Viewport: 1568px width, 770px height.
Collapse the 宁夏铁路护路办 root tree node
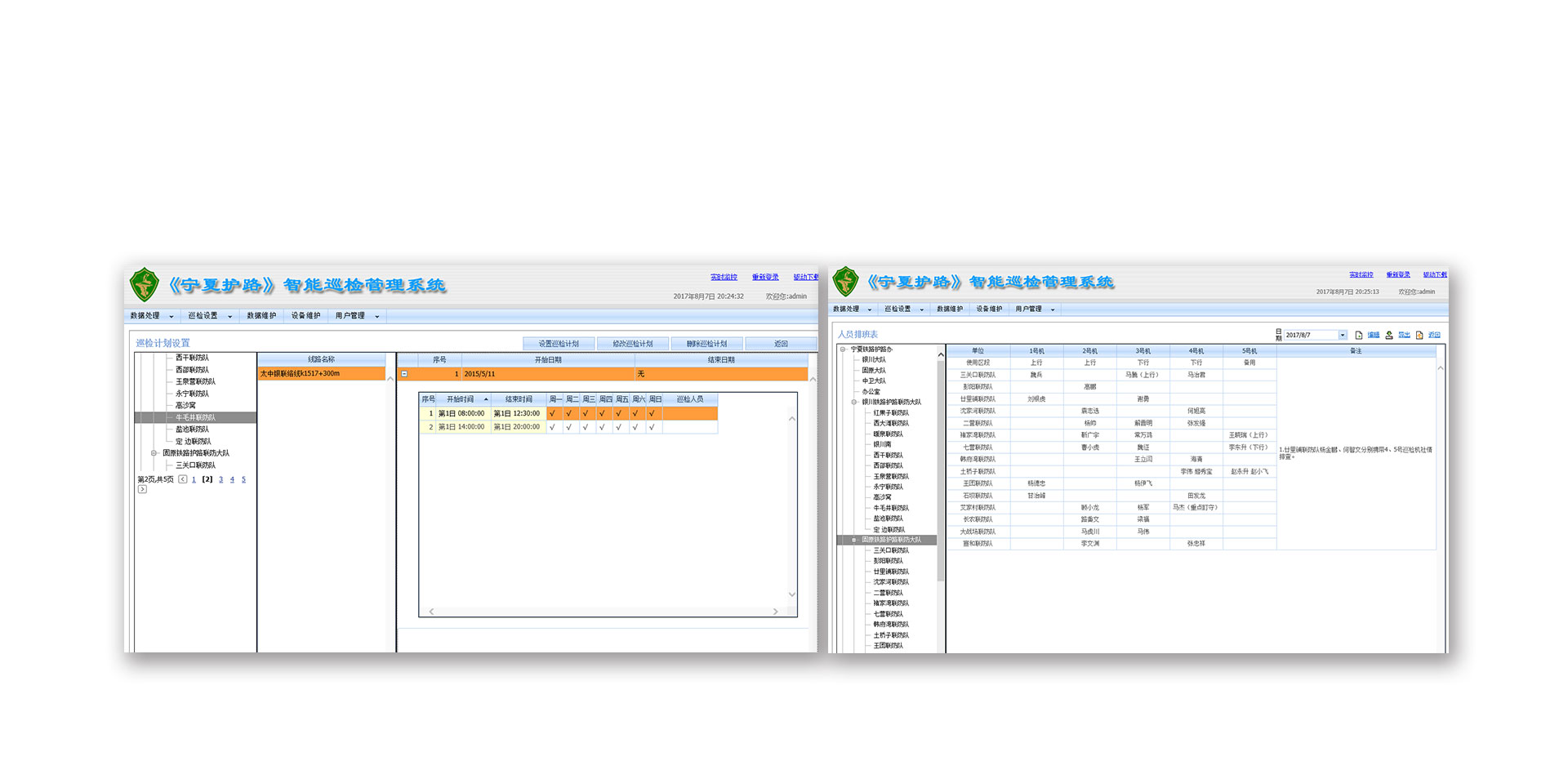pyautogui.click(x=843, y=349)
